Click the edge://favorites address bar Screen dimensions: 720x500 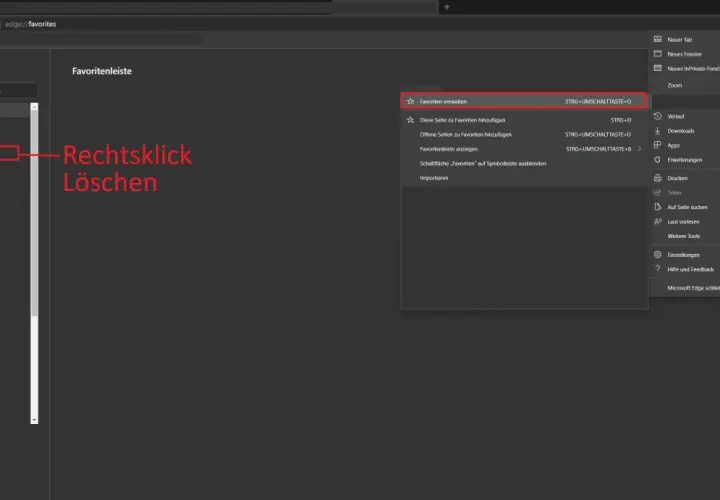(x=30, y=24)
